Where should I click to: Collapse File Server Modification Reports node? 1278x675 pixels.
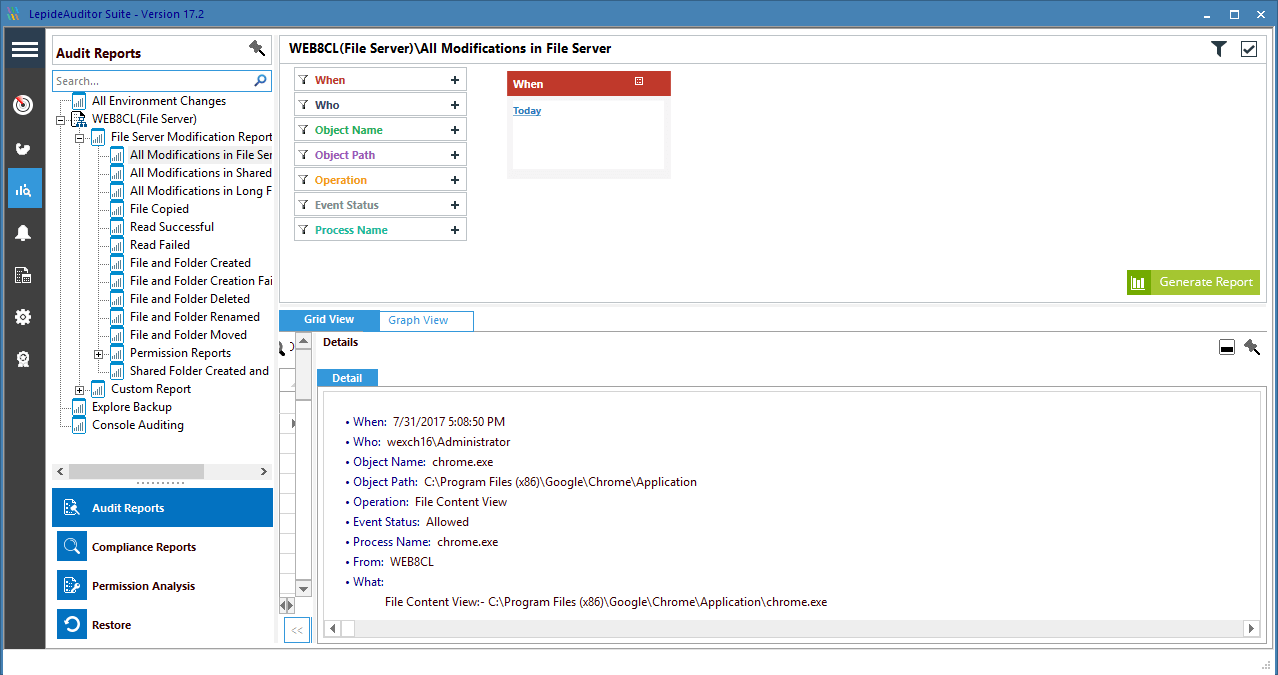(79, 137)
